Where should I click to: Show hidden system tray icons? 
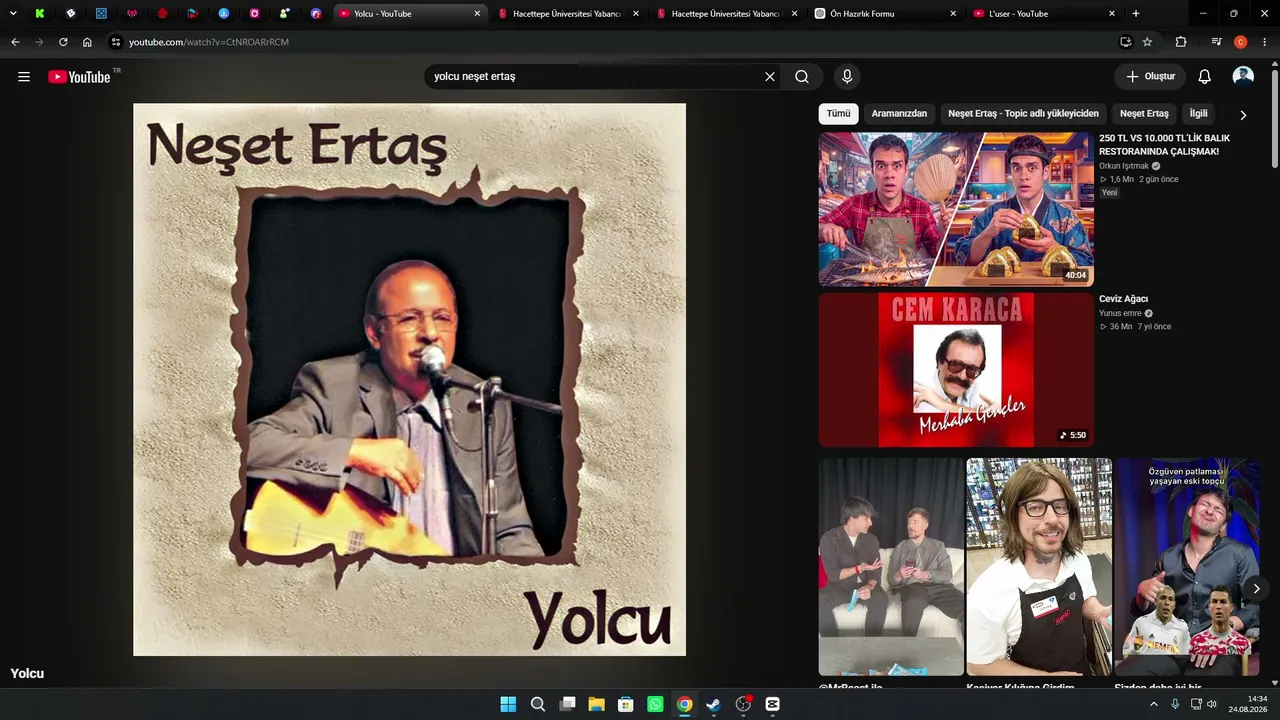click(1153, 704)
